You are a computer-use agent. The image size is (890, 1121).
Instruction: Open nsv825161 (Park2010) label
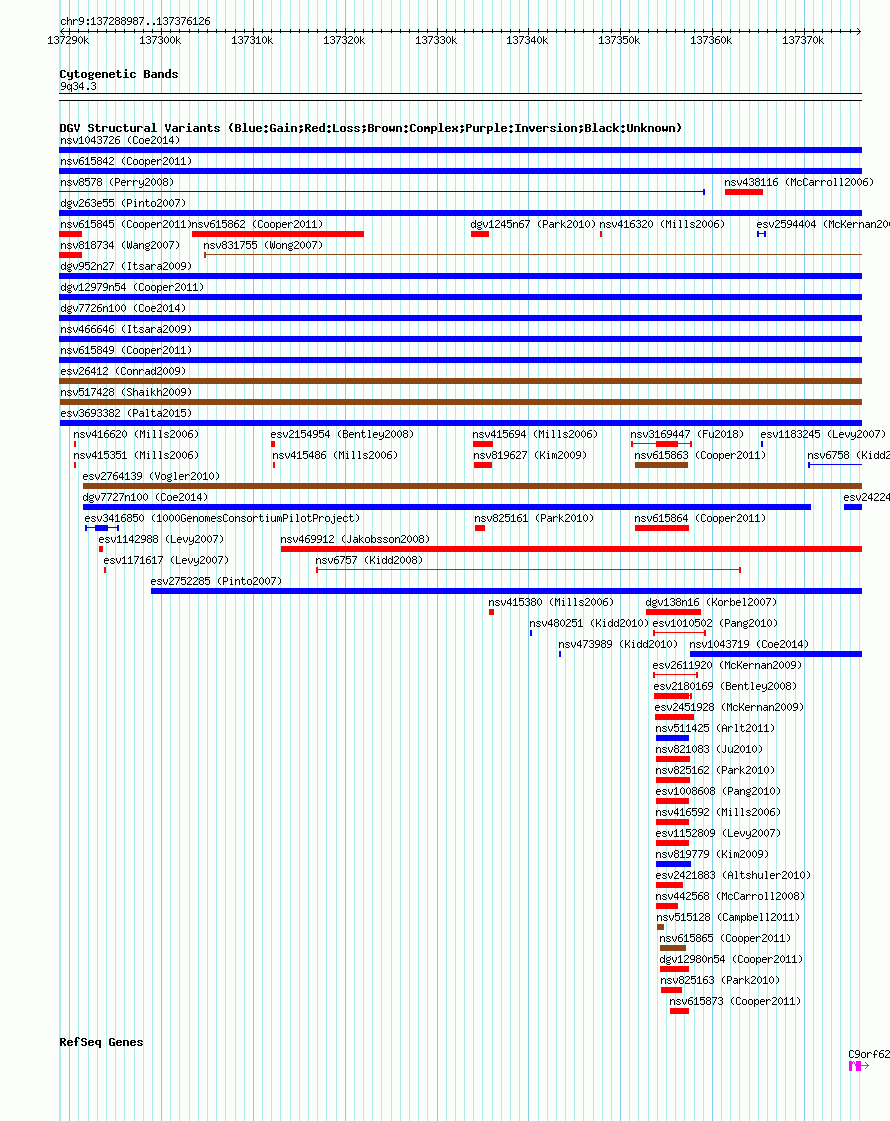tap(534, 518)
